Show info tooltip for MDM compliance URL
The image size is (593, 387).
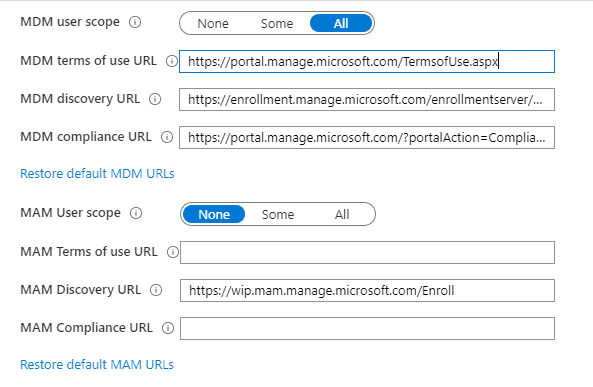(x=167, y=137)
